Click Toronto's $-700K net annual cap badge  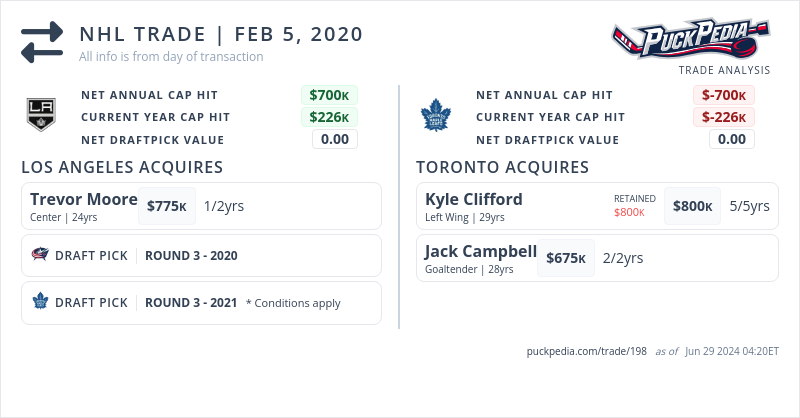tap(724, 95)
